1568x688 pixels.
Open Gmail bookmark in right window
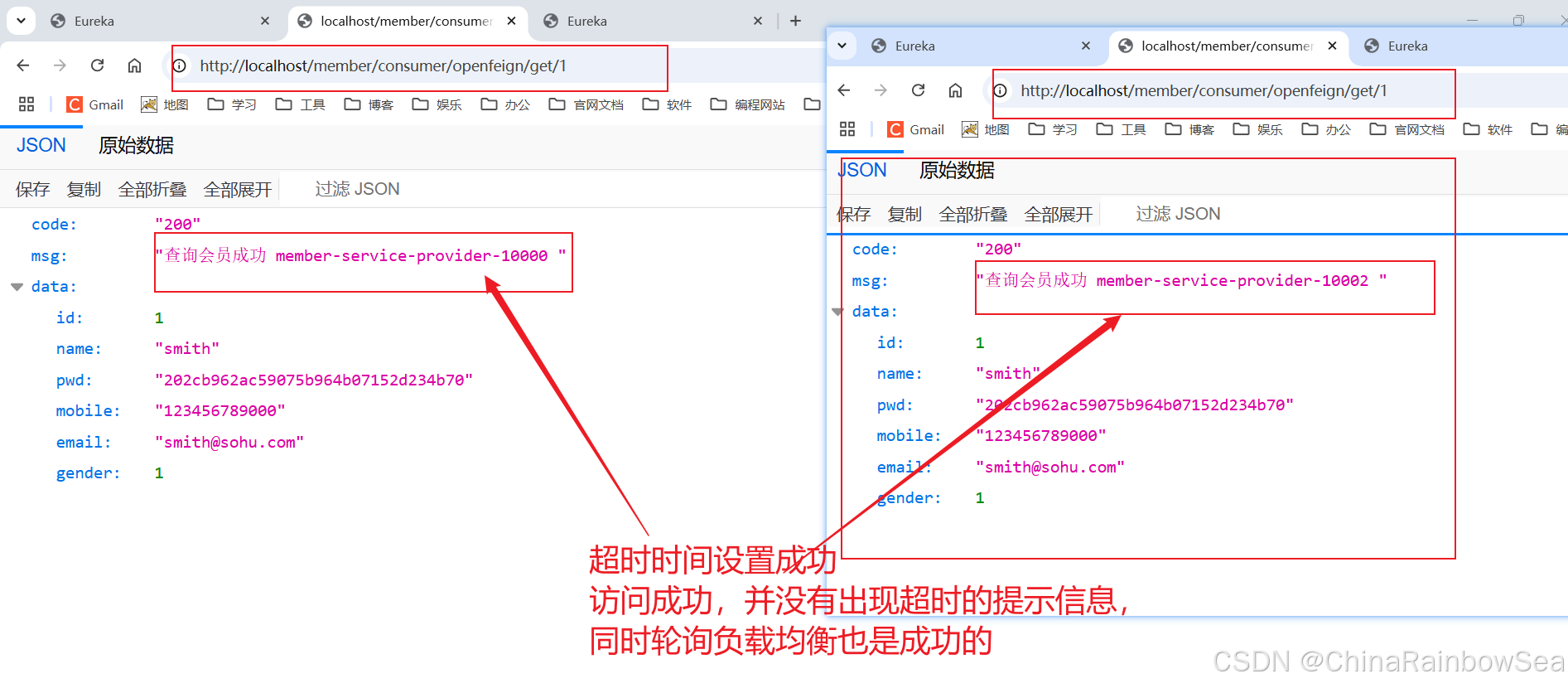(x=916, y=129)
